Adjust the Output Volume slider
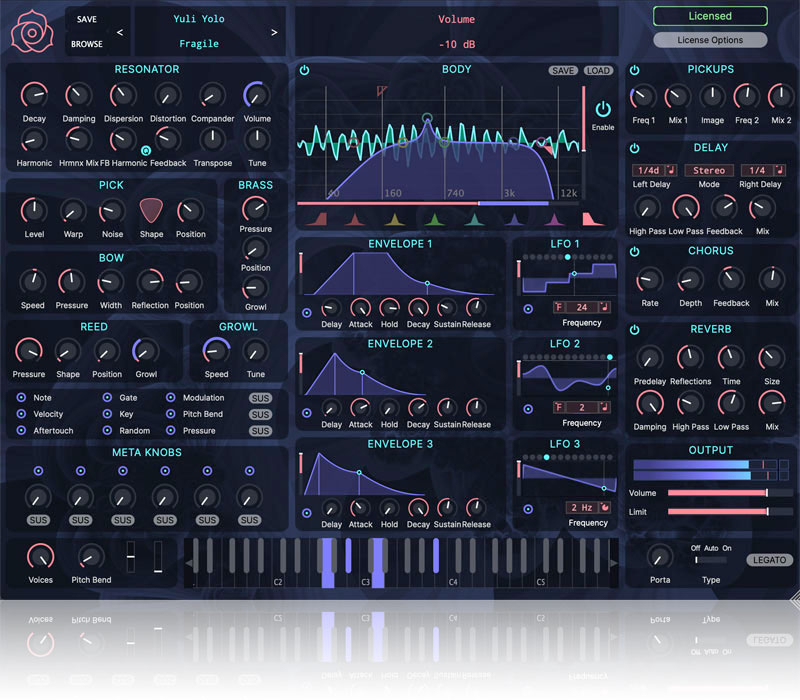Viewport: 800px width, 700px height. pos(716,493)
